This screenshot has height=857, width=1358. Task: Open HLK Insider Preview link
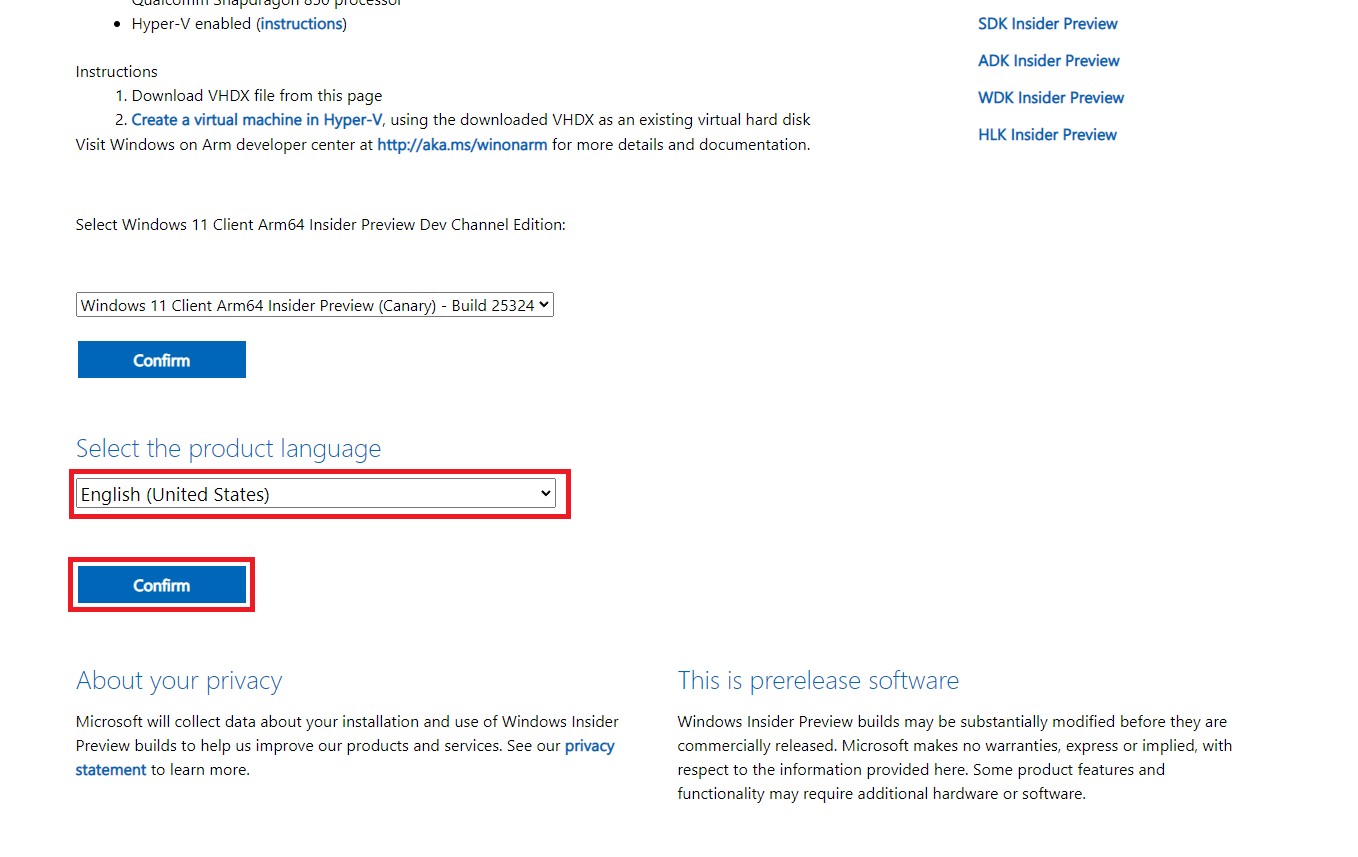click(1047, 134)
